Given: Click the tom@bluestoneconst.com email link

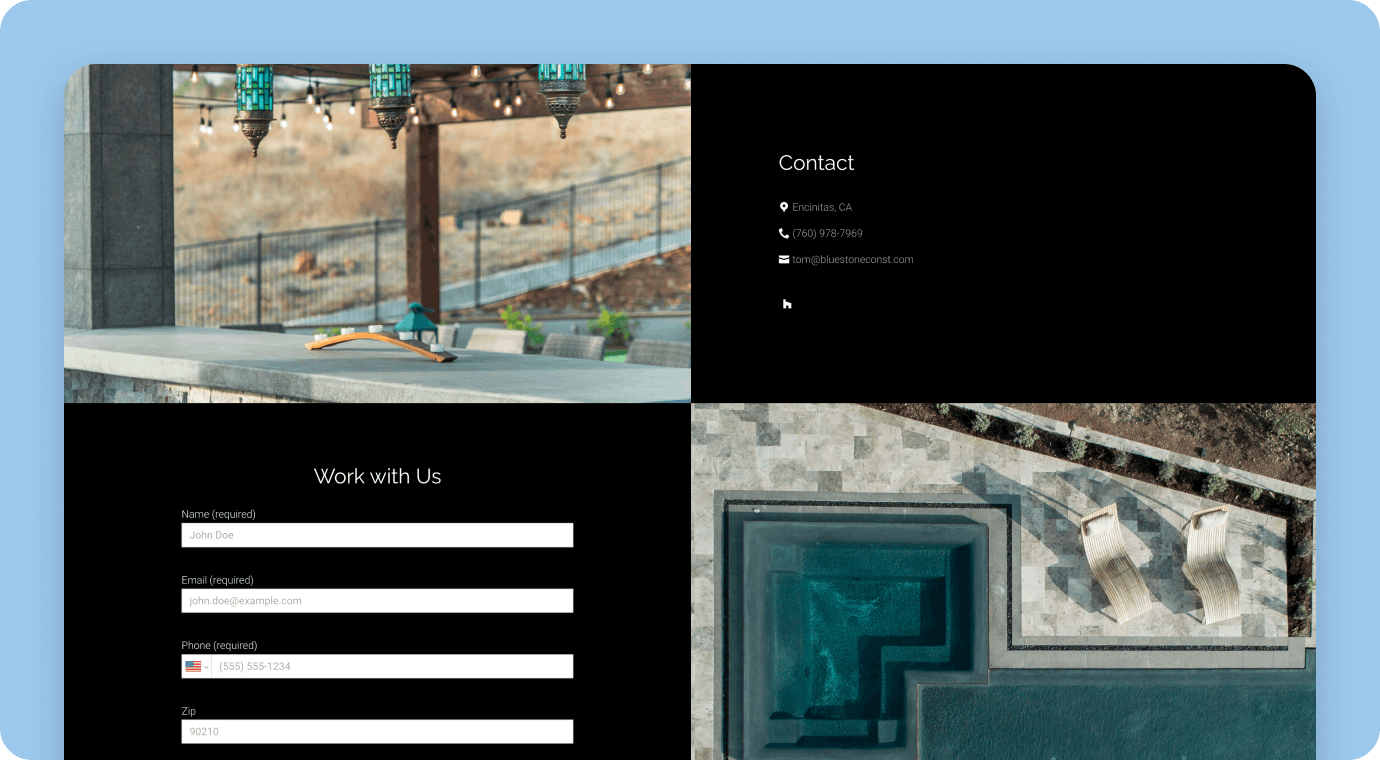Looking at the screenshot, I should [852, 260].
